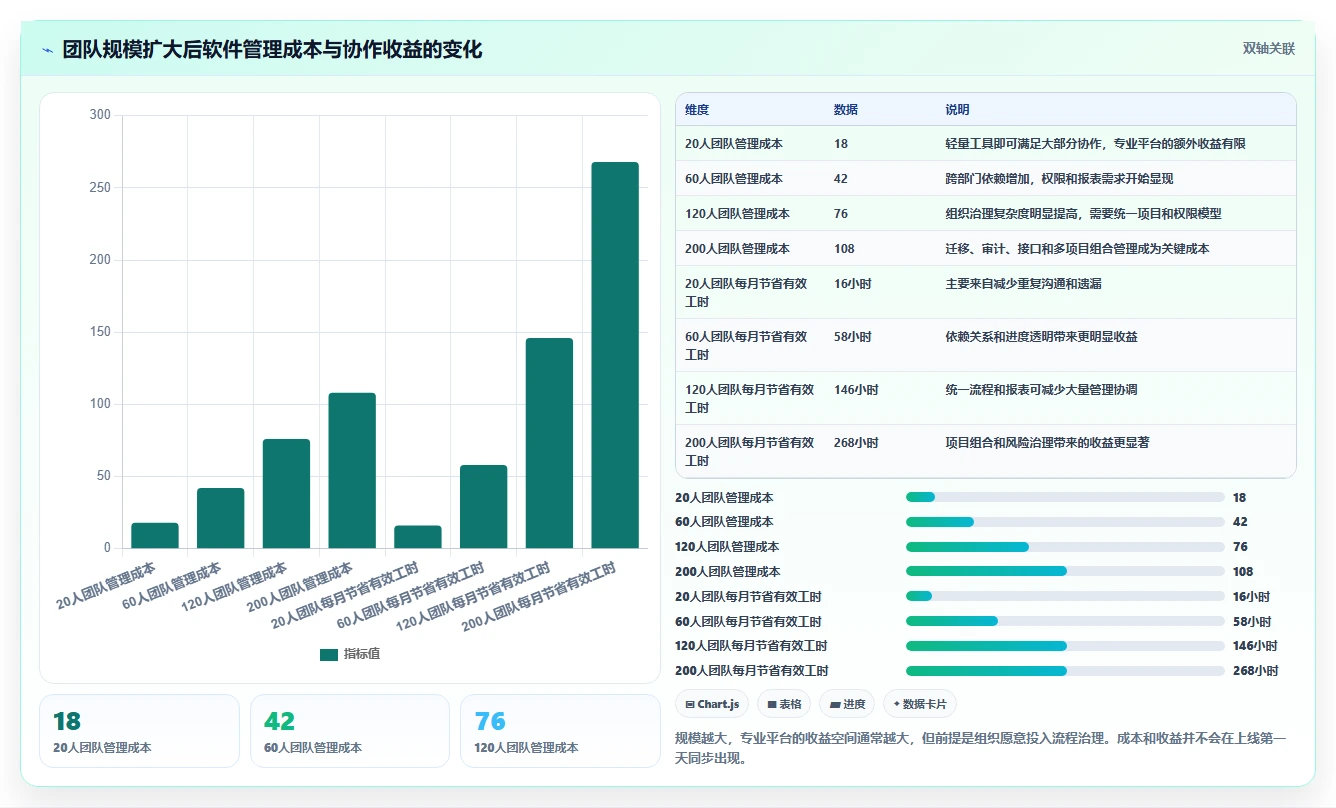Click the 双轴关联 label in header

[x=1268, y=48]
